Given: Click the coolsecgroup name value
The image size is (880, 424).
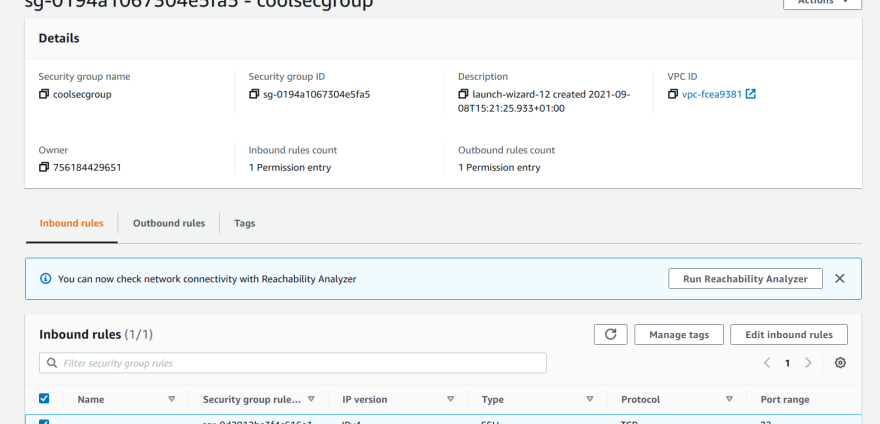Looking at the screenshot, I should [x=82, y=94].
